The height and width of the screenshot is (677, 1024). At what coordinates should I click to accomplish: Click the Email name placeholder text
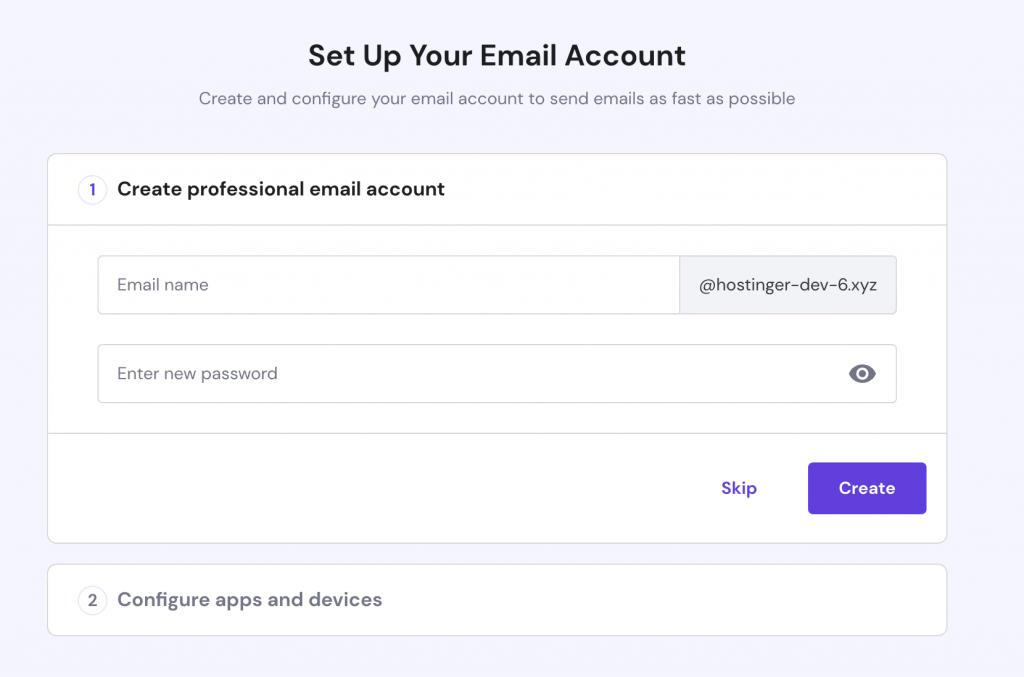[x=163, y=285]
